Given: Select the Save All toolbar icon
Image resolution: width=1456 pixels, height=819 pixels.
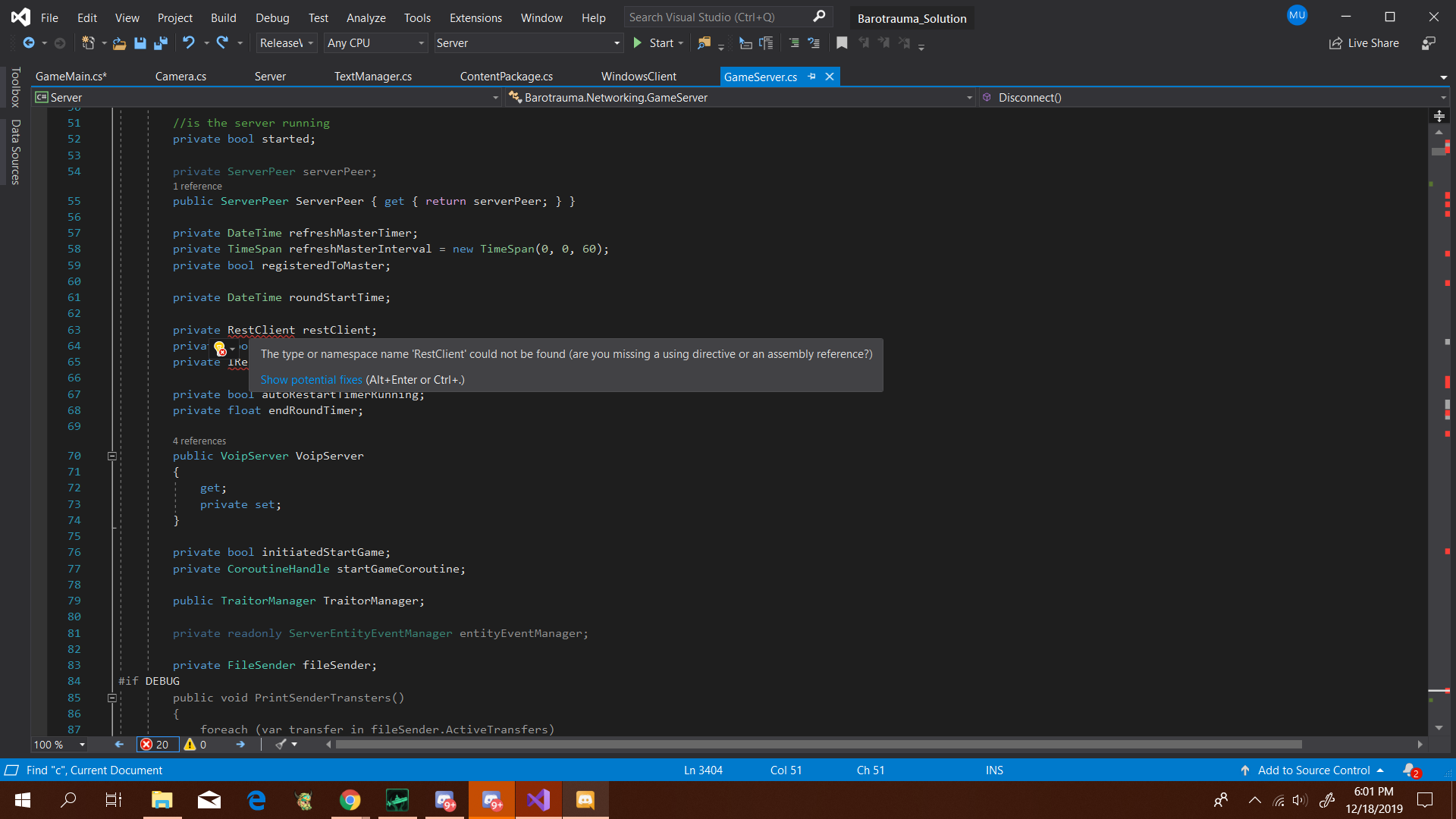Looking at the screenshot, I should click(161, 43).
